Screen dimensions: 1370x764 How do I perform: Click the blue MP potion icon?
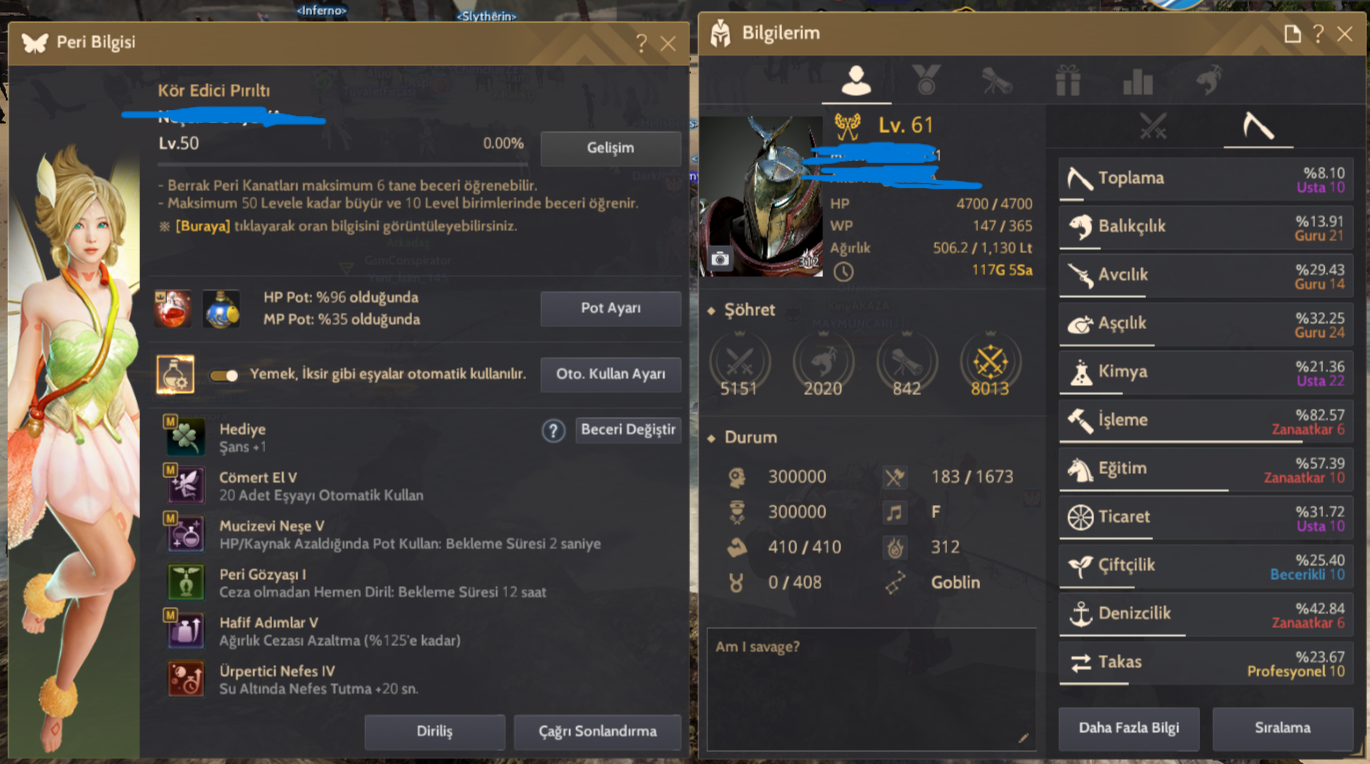pos(221,309)
